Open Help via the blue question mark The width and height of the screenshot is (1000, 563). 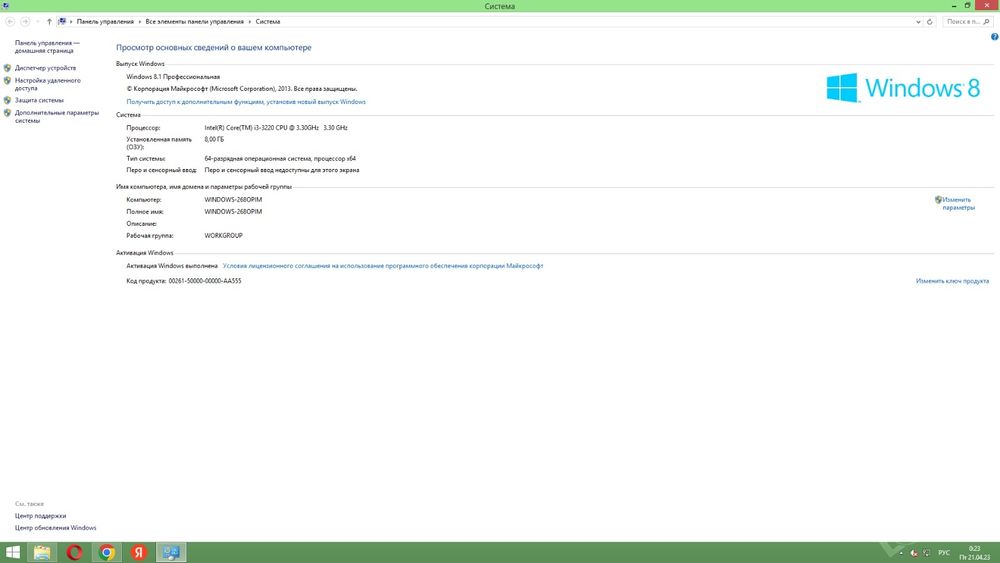(994, 37)
